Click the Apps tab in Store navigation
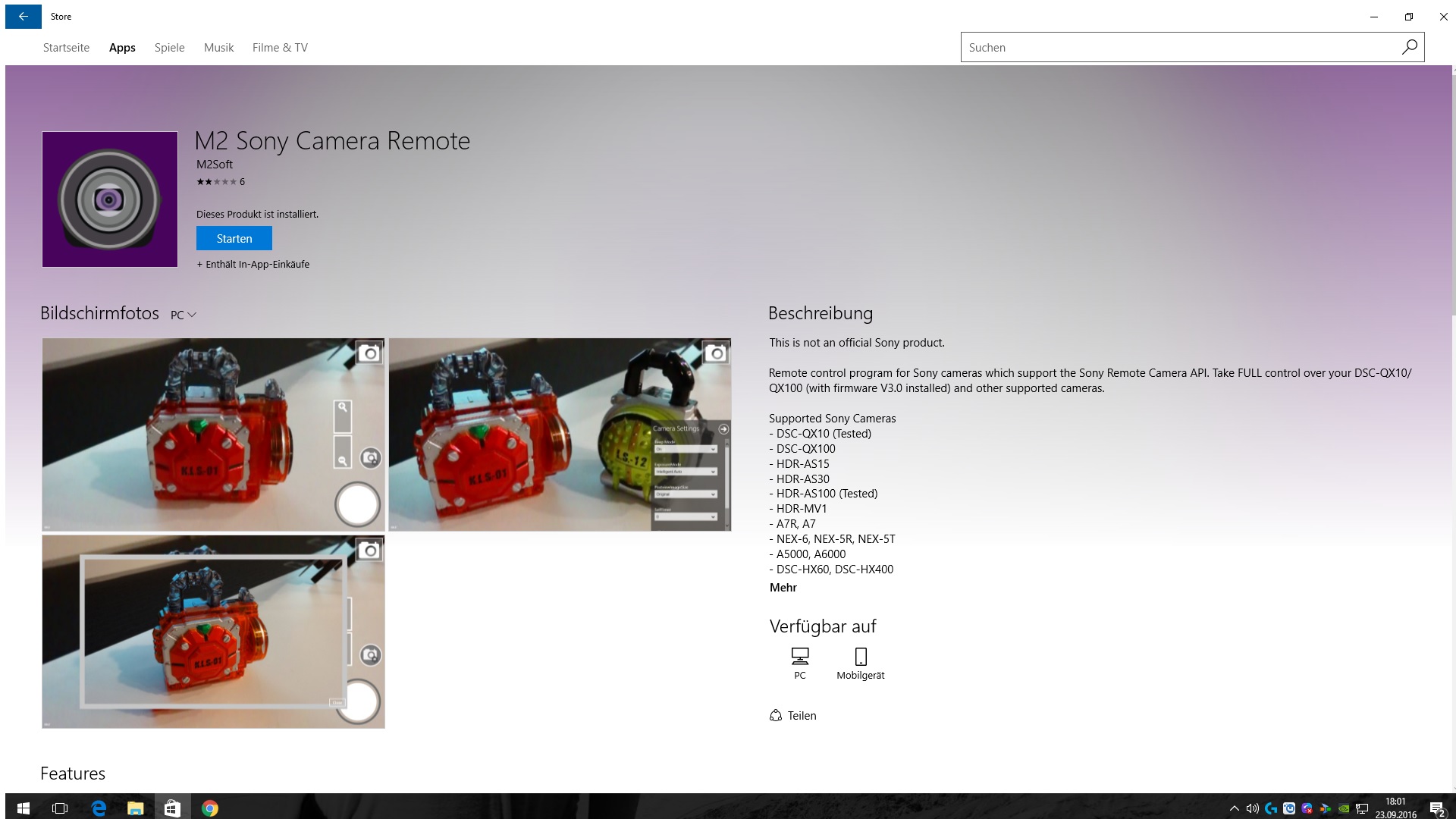Screen dimensions: 1456x819 122,47
